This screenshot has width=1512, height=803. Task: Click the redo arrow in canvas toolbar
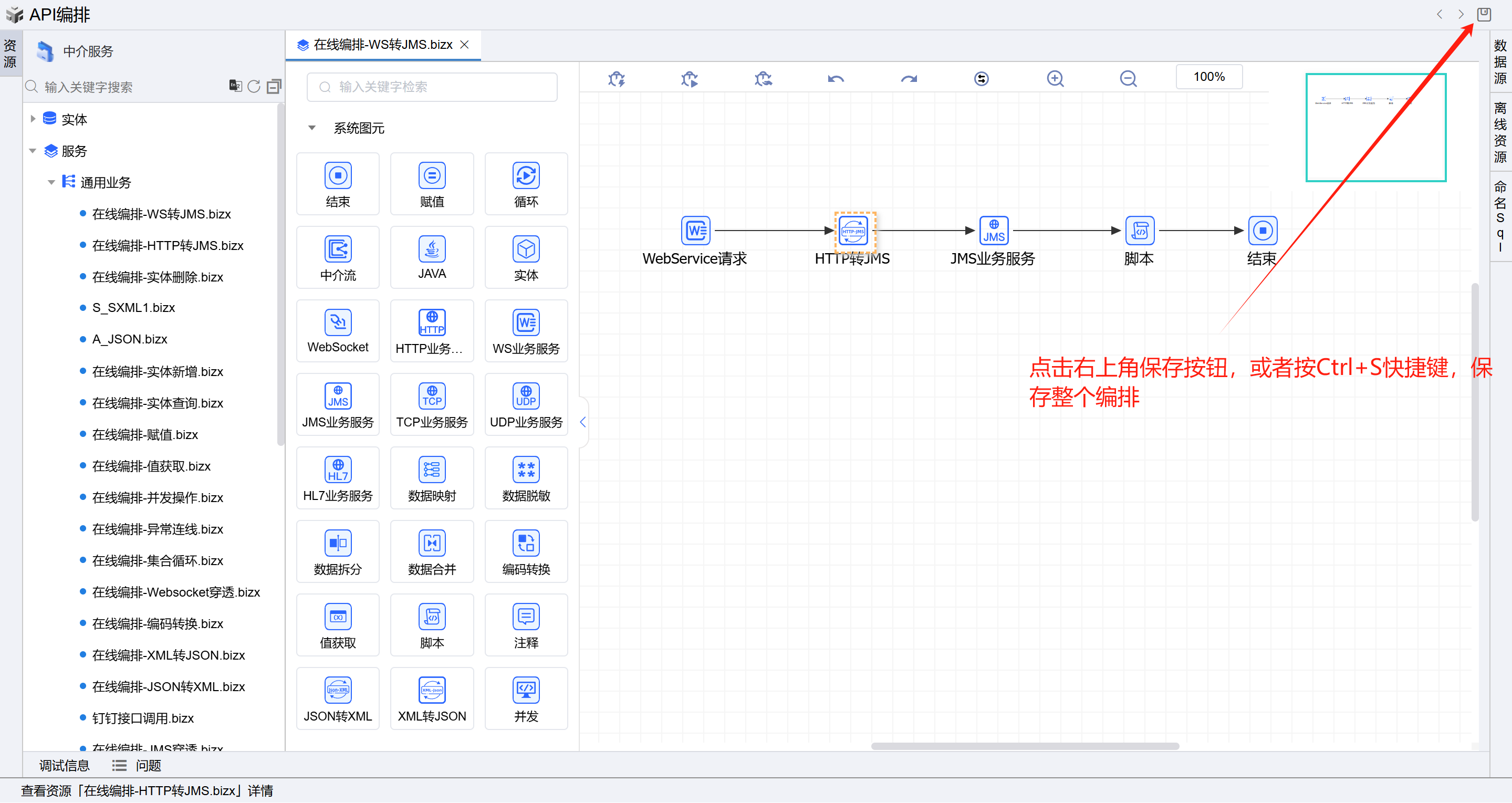tap(909, 79)
